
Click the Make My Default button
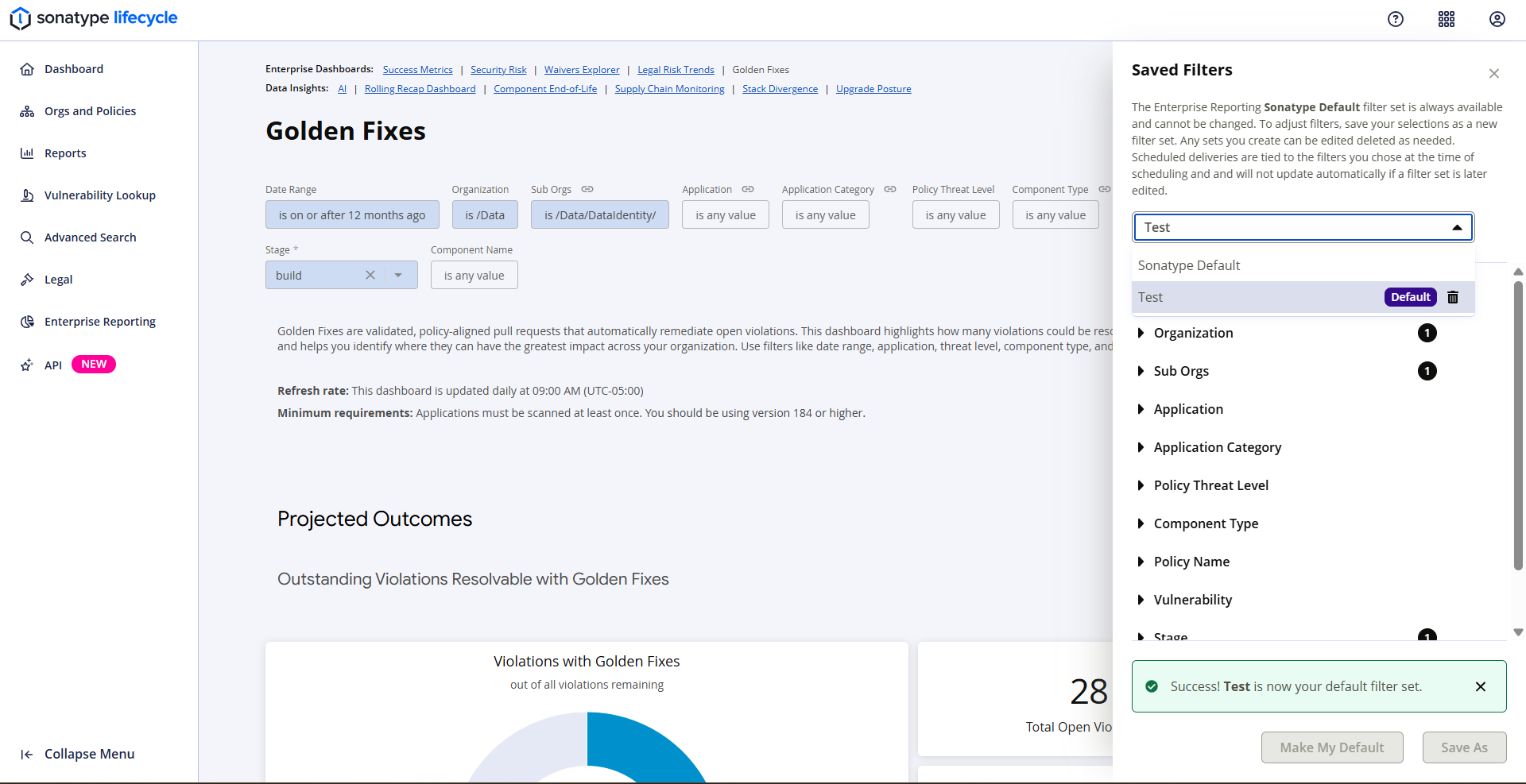[x=1332, y=747]
